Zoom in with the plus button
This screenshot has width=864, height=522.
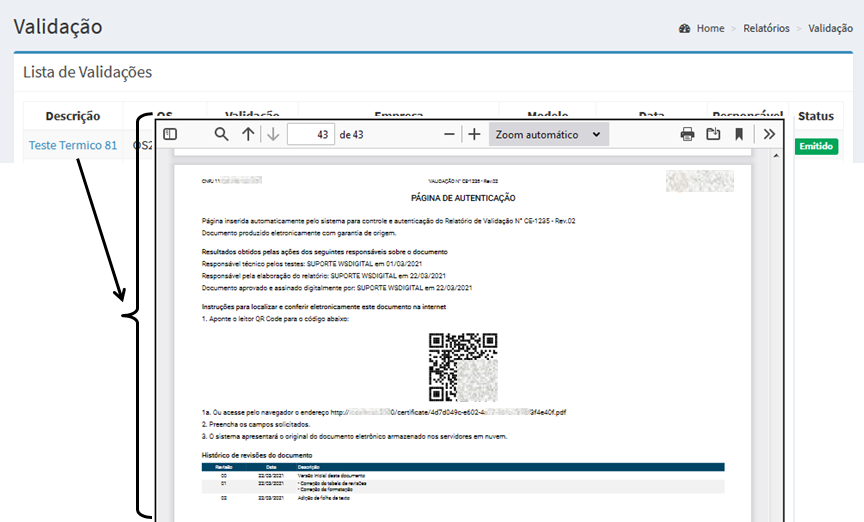[475, 134]
